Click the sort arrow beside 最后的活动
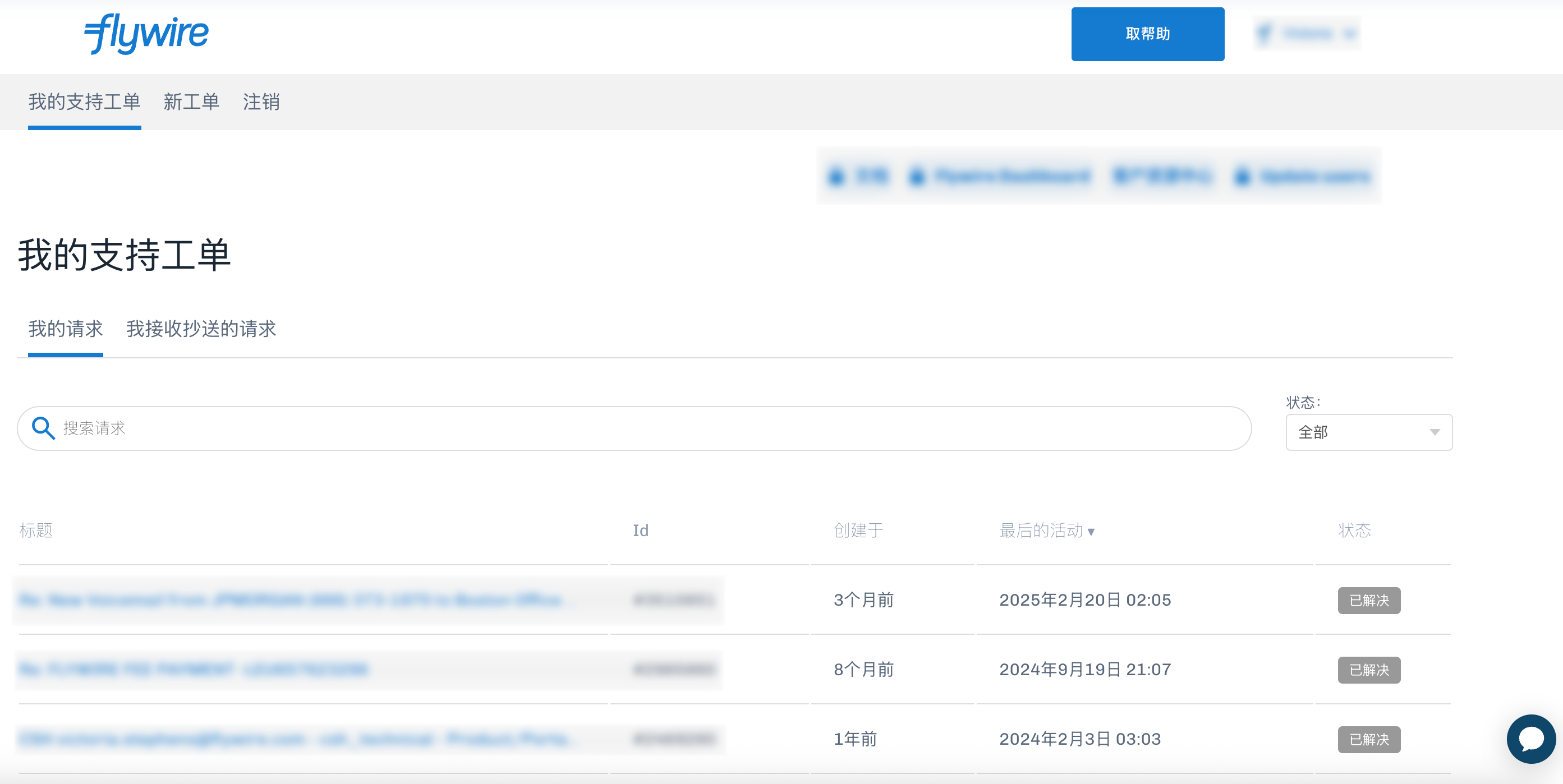Image resolution: width=1563 pixels, height=784 pixels. tap(1091, 532)
